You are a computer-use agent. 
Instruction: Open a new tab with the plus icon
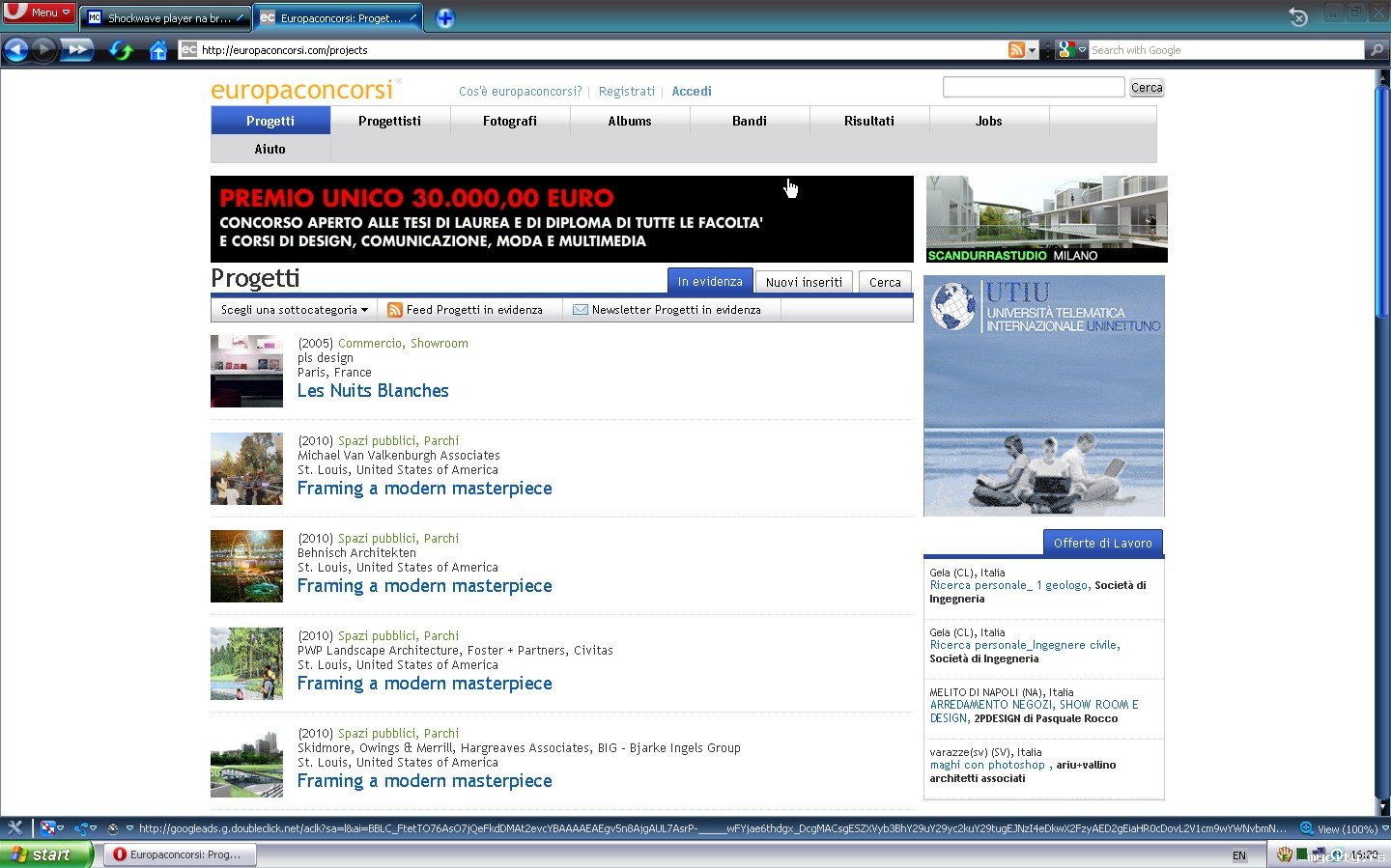(444, 18)
